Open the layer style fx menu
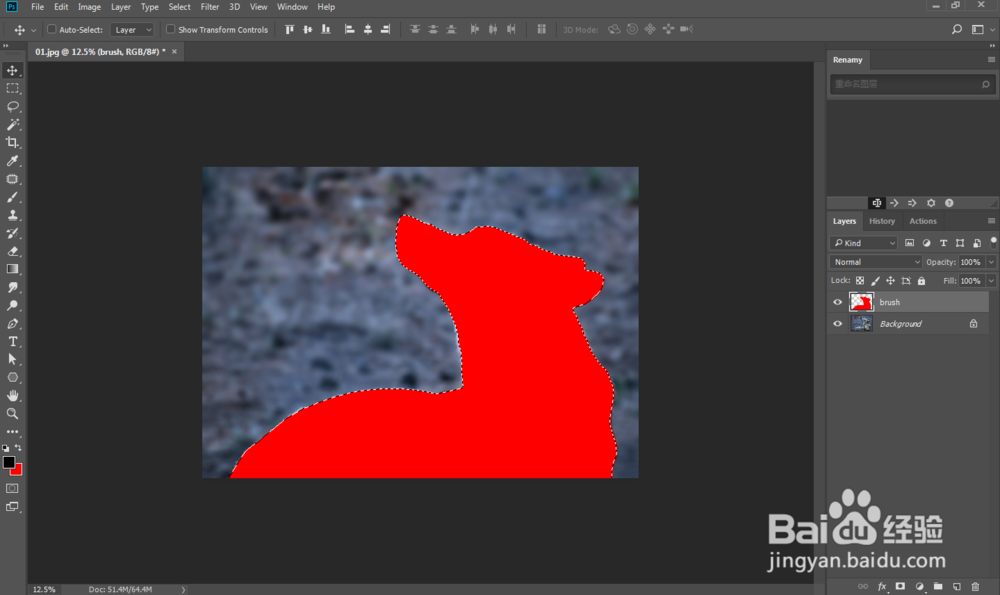 pyautogui.click(x=882, y=586)
